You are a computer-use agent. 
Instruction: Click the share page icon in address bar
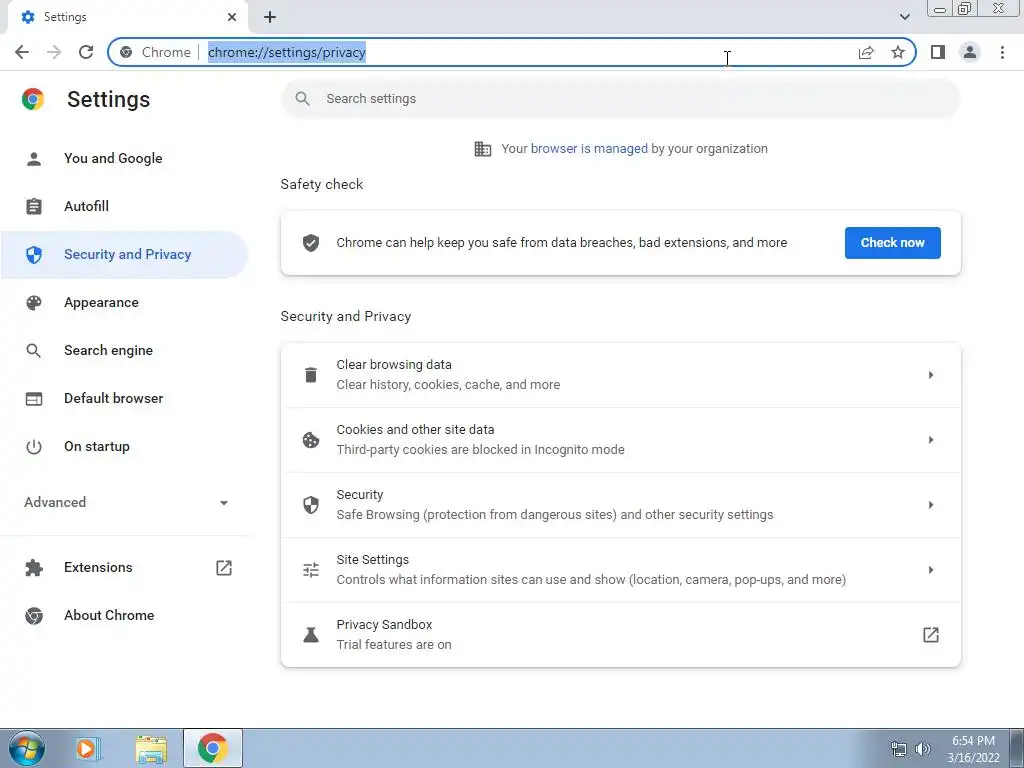coord(866,52)
